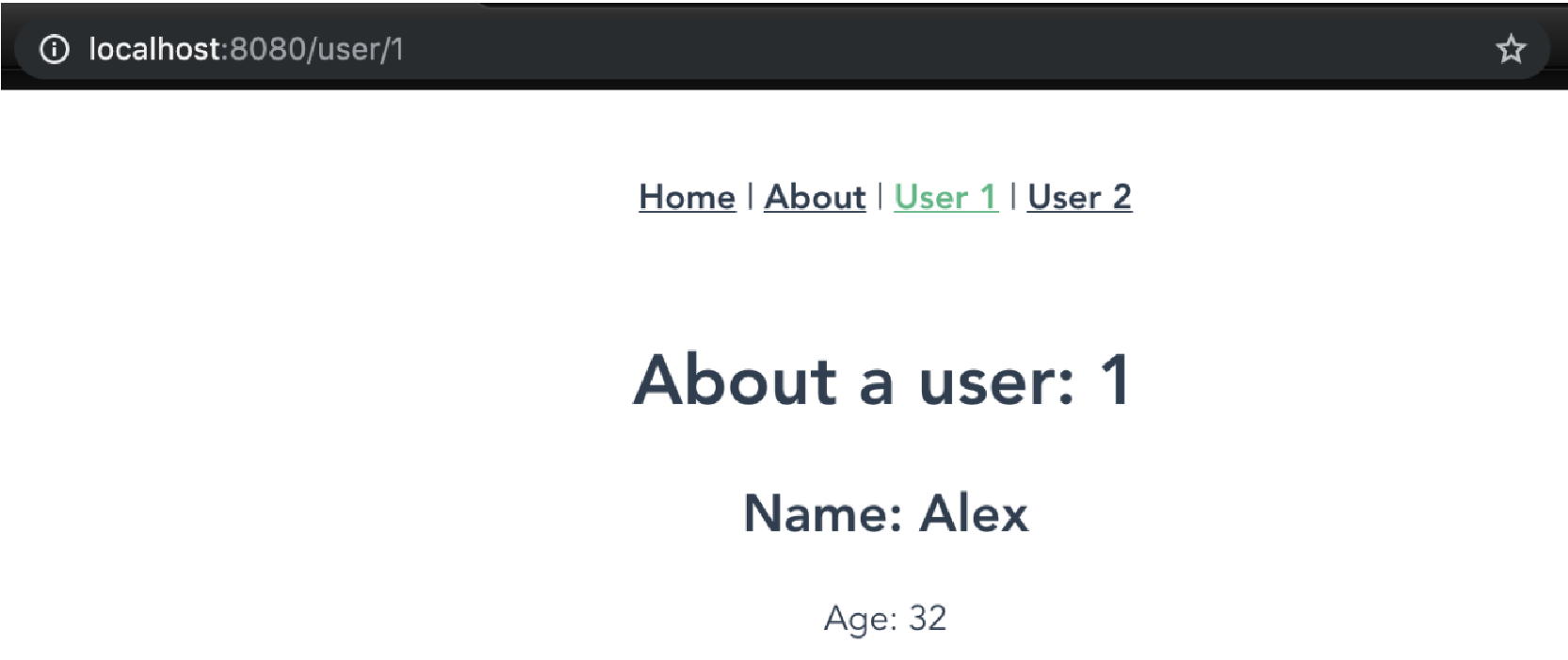Click the number '32' in the age line
Screen dimensions: 1568x660
[928, 619]
